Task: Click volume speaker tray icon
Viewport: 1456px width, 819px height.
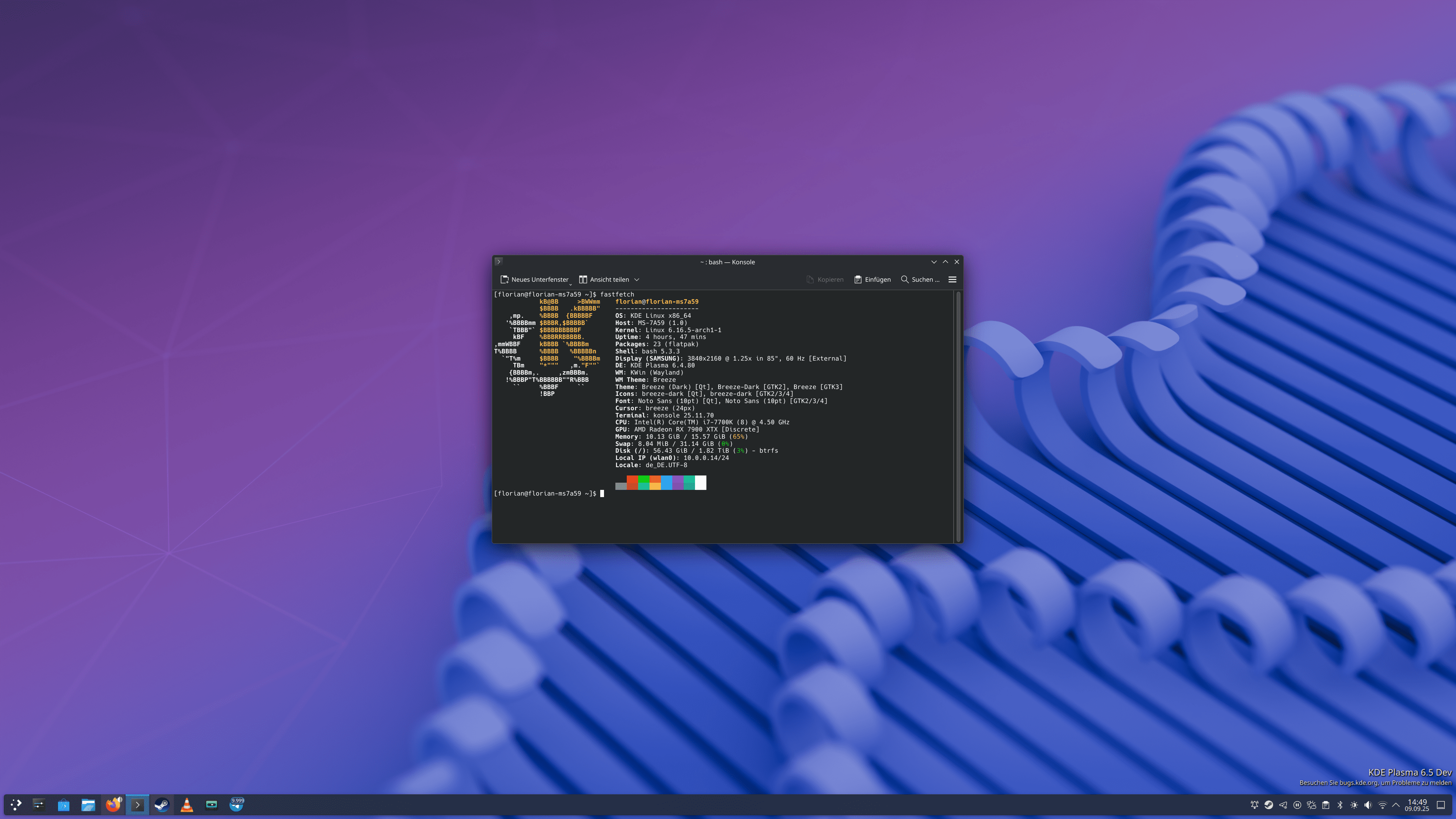Action: (x=1368, y=805)
